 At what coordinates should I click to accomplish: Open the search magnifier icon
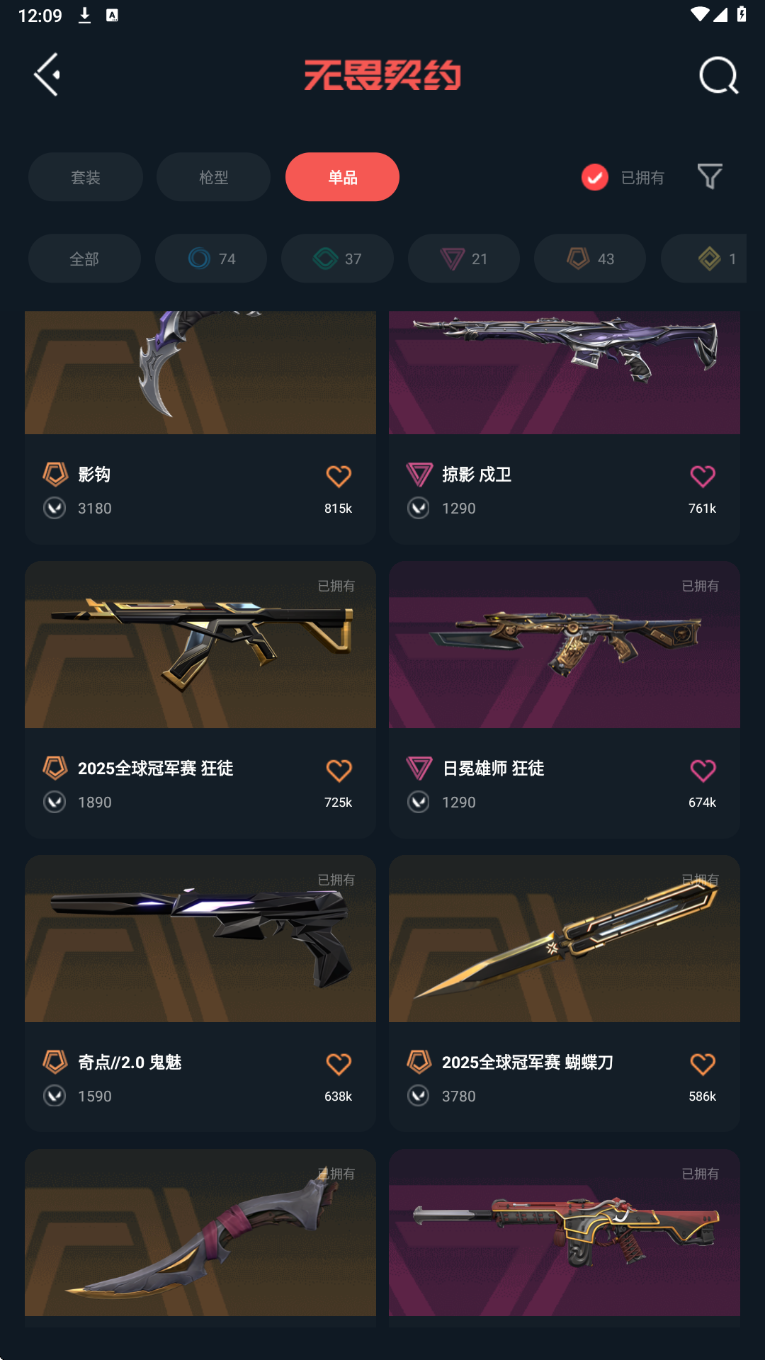tap(718, 75)
